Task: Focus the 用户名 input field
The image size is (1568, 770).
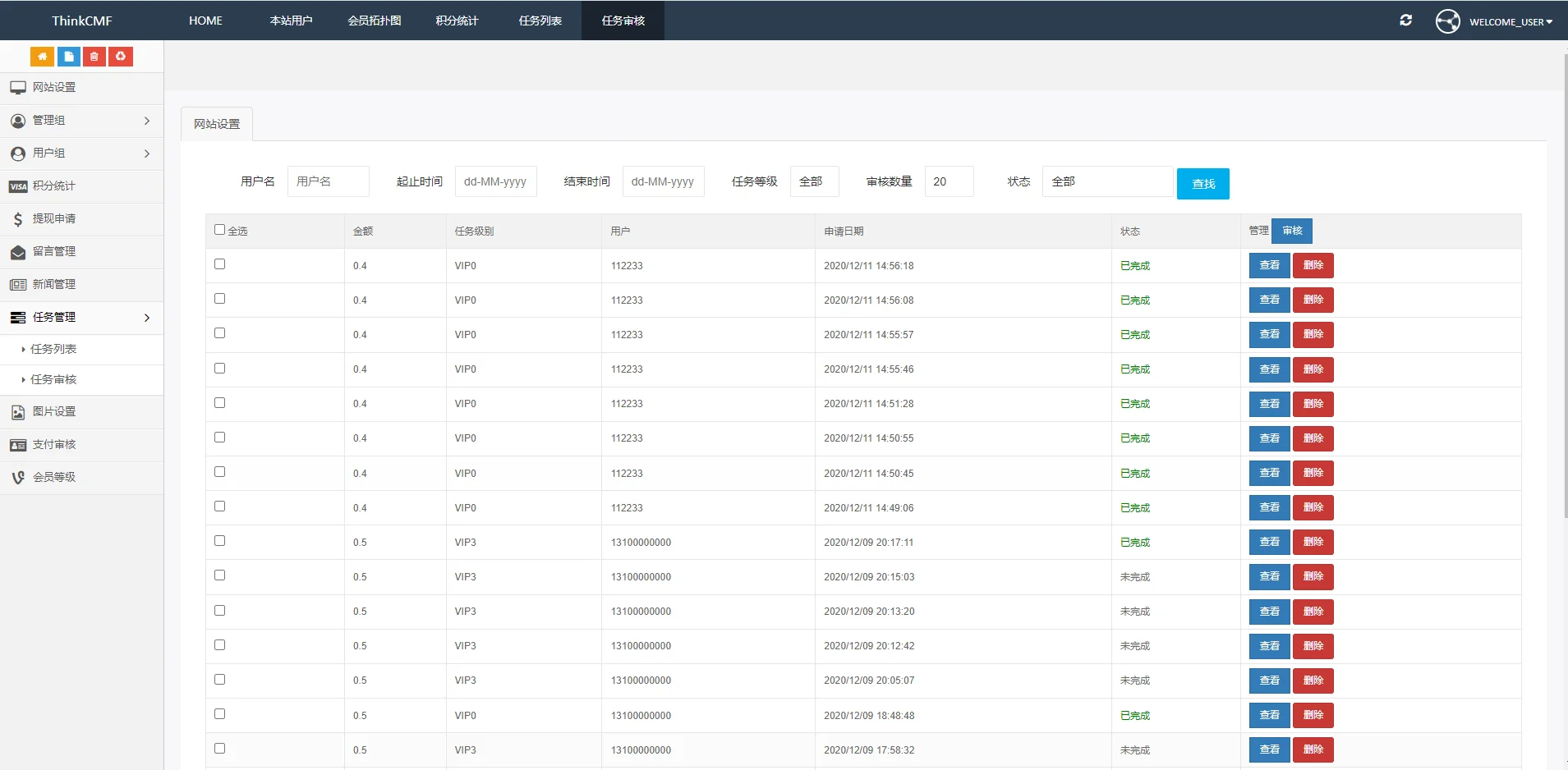Action: [328, 181]
